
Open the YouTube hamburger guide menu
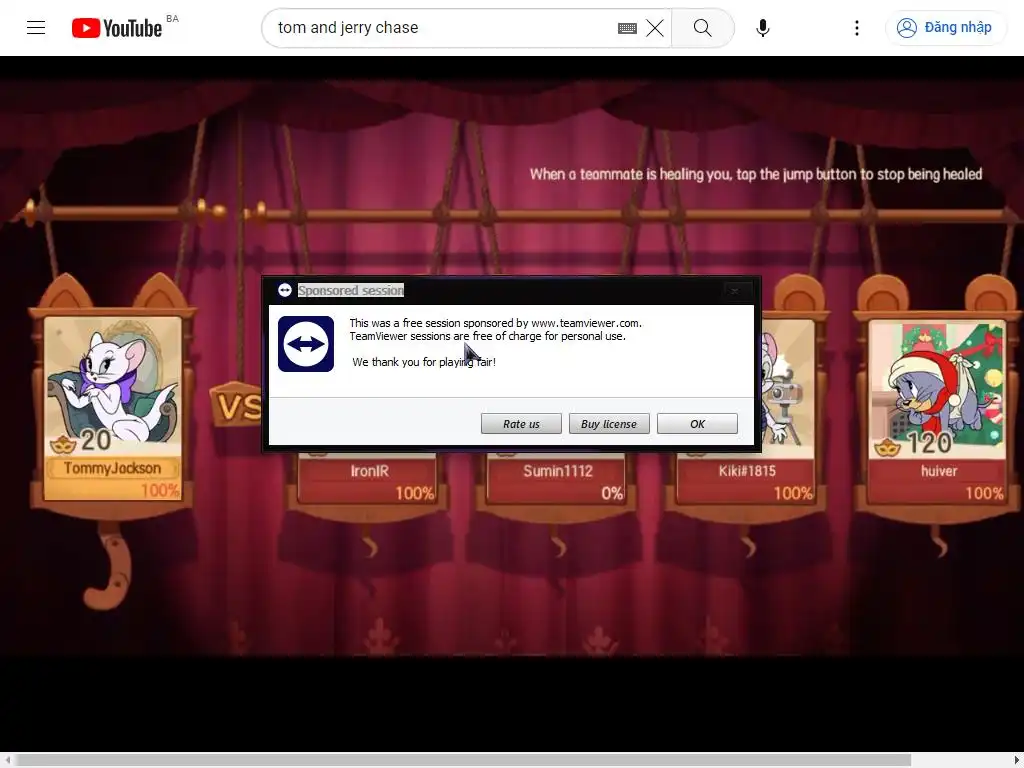[36, 27]
